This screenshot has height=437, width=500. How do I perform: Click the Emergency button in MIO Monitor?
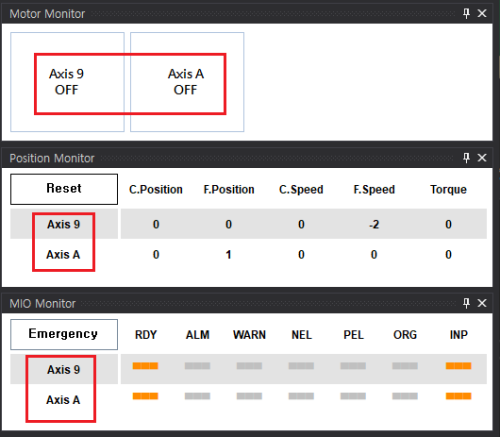64,334
